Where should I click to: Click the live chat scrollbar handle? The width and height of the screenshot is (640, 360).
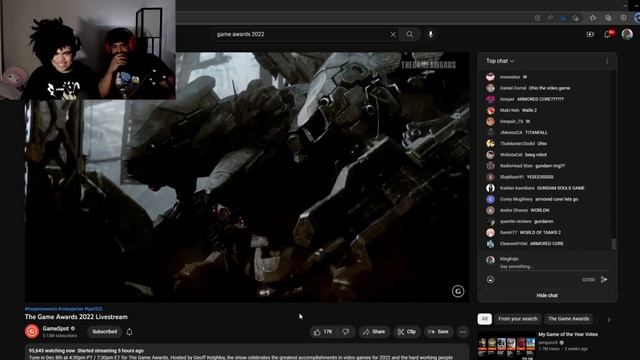pyautogui.click(x=613, y=244)
